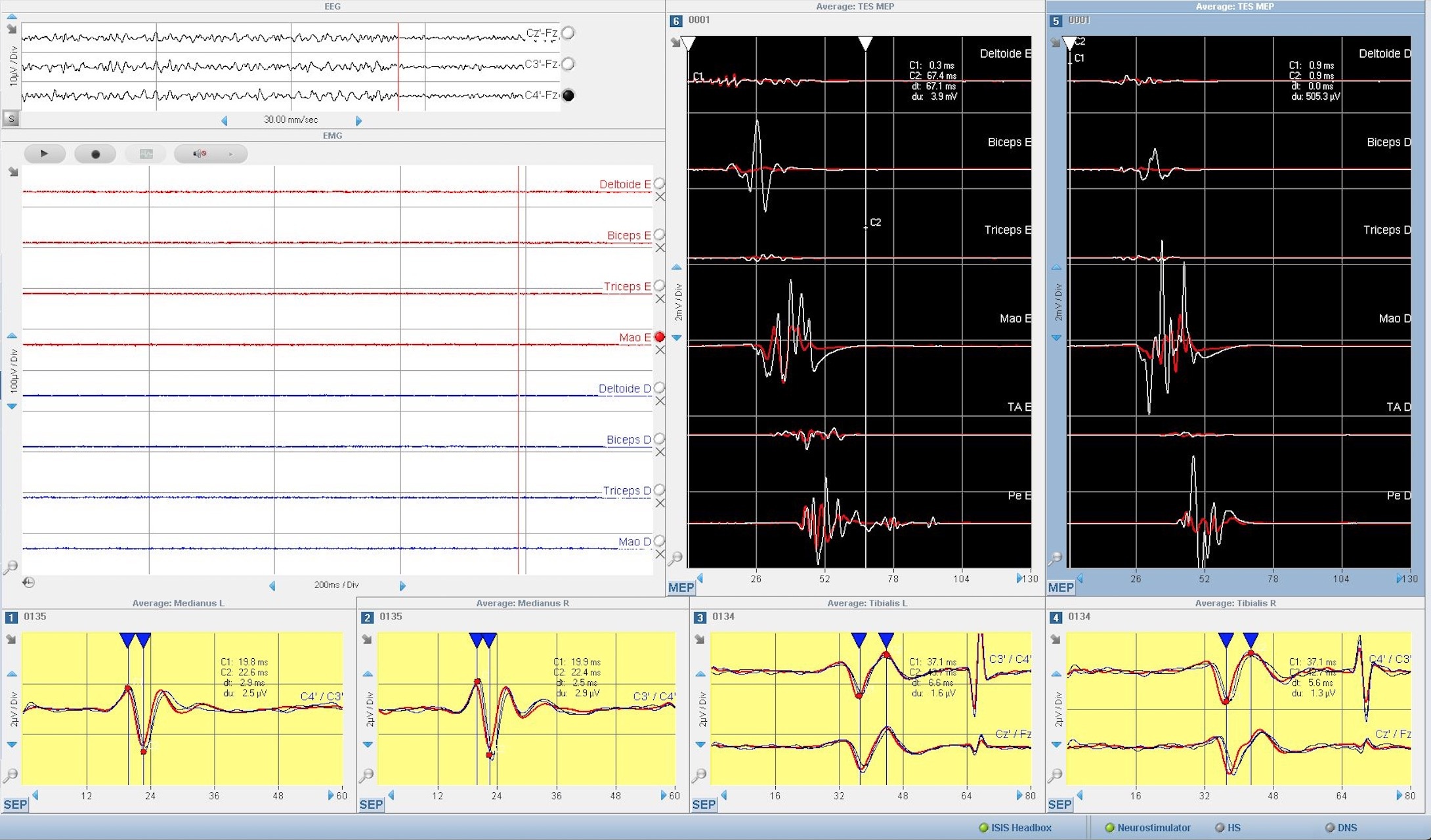Select the Mao D EMG channel radio
This screenshot has width=1431, height=840.
pyautogui.click(x=659, y=541)
